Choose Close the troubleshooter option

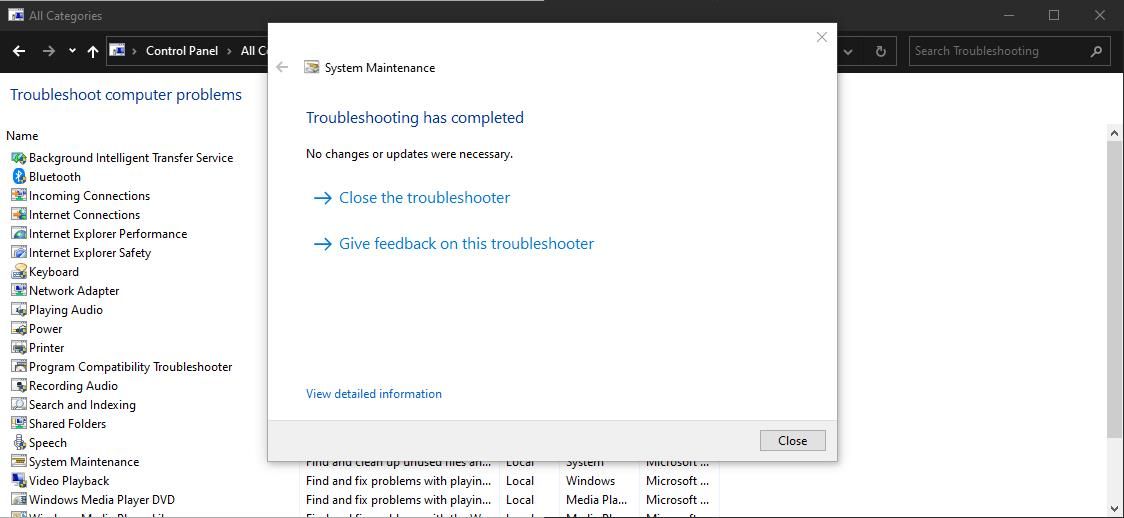coord(411,198)
